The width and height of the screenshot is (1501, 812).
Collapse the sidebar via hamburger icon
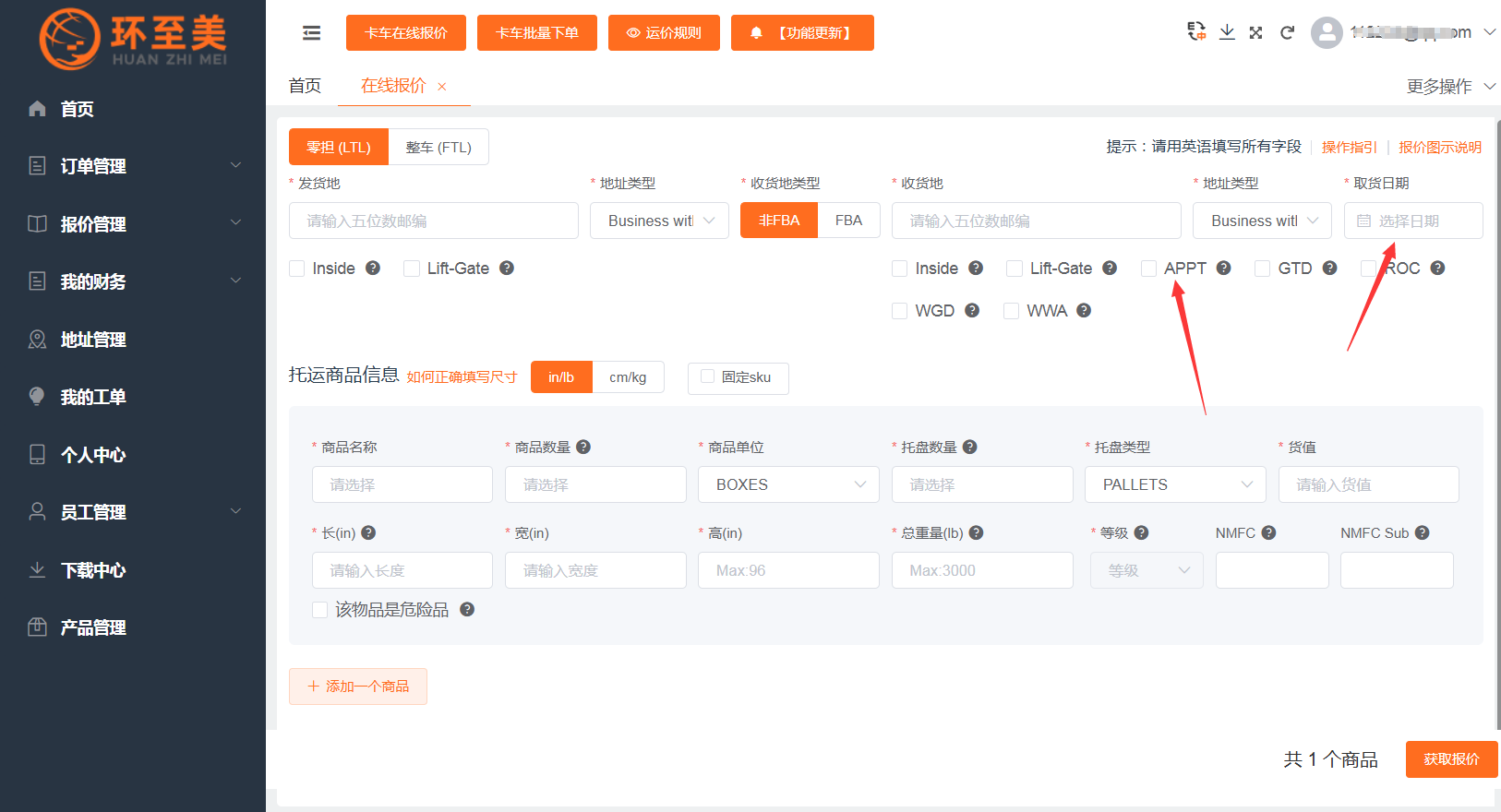tap(312, 33)
